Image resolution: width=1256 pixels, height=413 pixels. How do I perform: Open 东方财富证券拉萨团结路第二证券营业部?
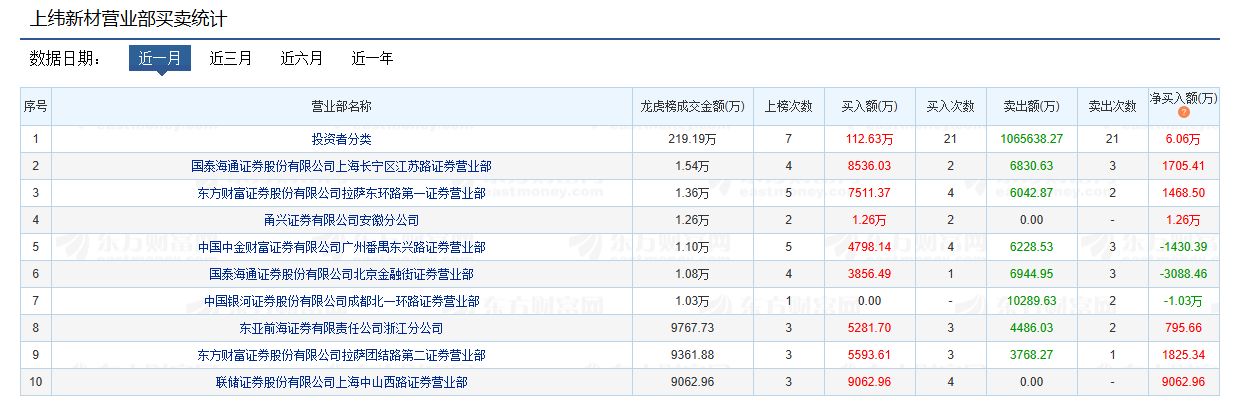click(341, 355)
